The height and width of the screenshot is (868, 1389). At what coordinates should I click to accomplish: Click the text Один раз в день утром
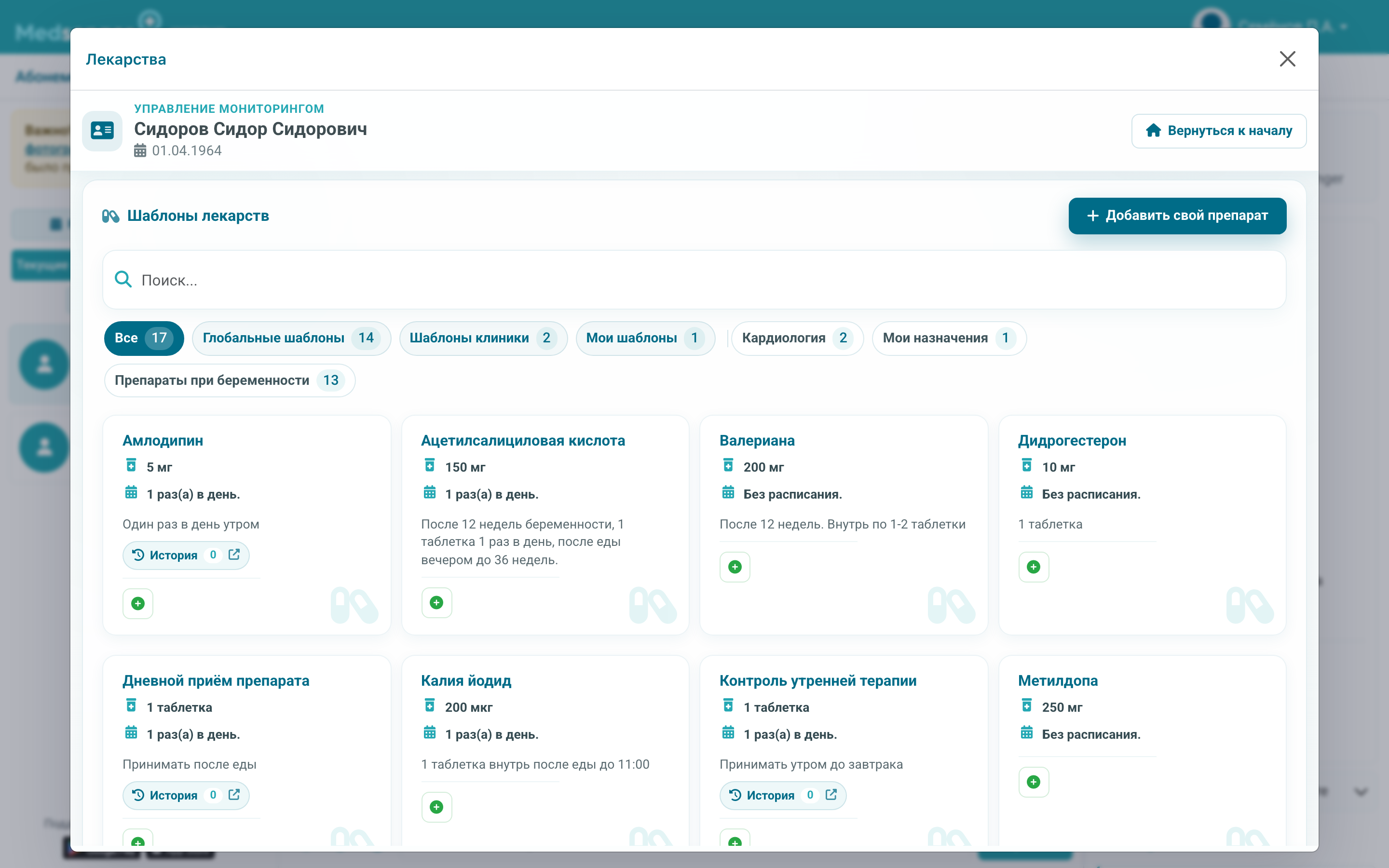coord(191,524)
